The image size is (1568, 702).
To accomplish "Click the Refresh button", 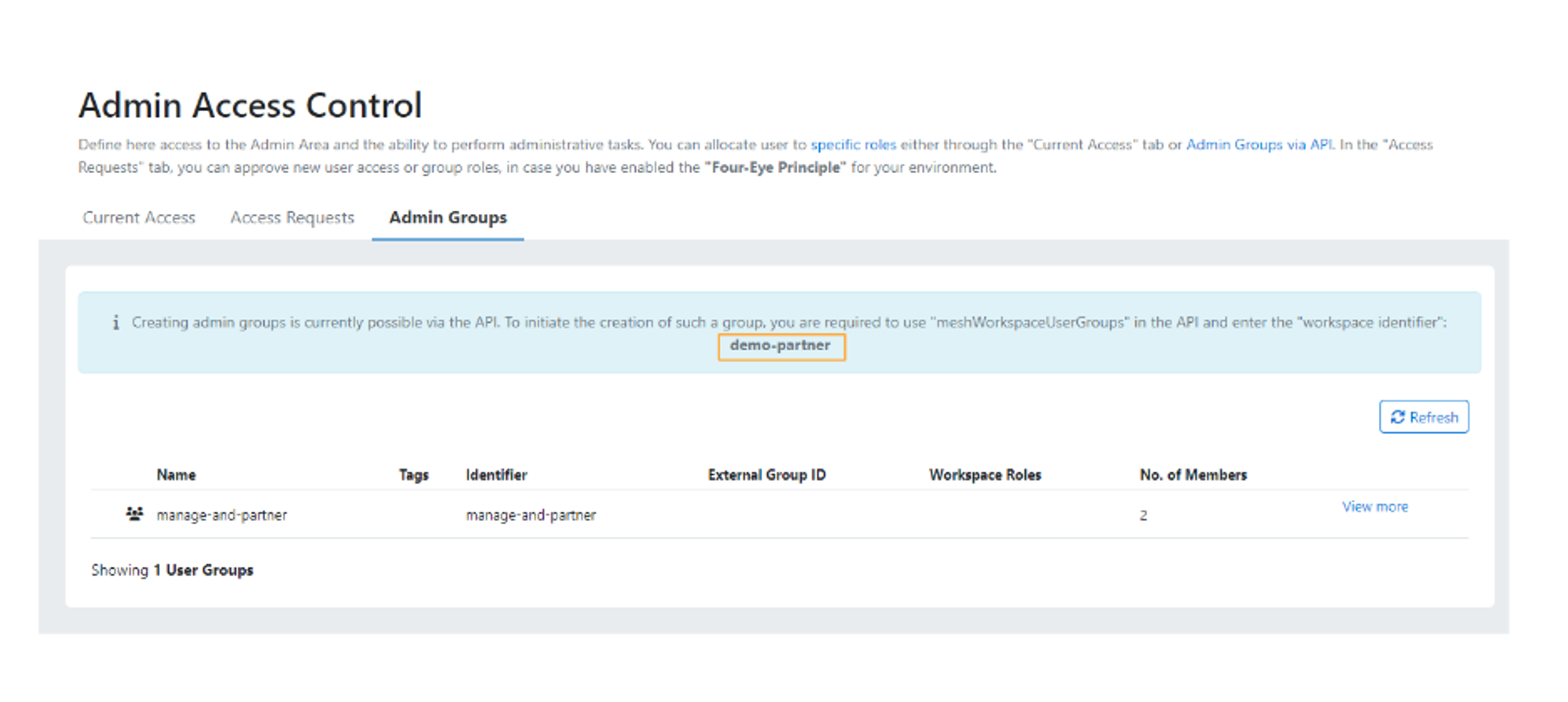I will (x=1424, y=417).
